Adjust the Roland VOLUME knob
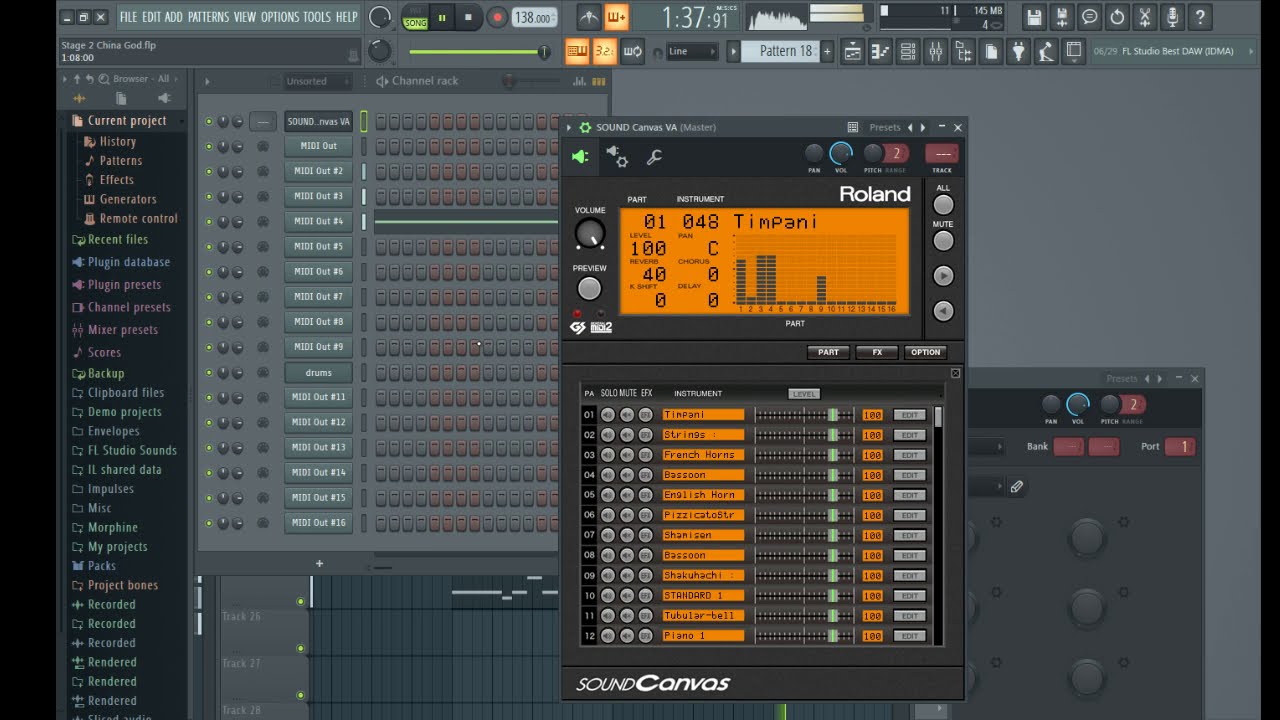The height and width of the screenshot is (720, 1280). point(590,234)
